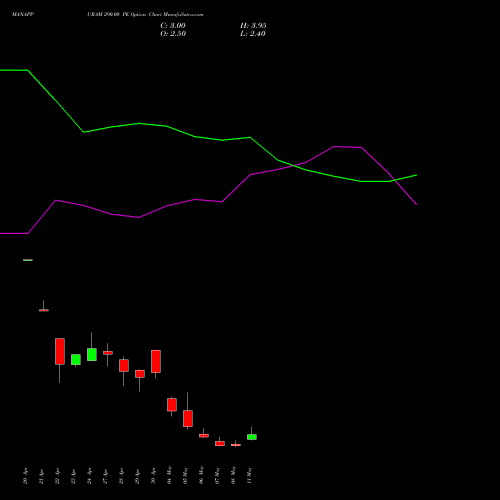This screenshot has width=500, height=500.
Task: Click the '06 May' date label
Action: click(202, 475)
